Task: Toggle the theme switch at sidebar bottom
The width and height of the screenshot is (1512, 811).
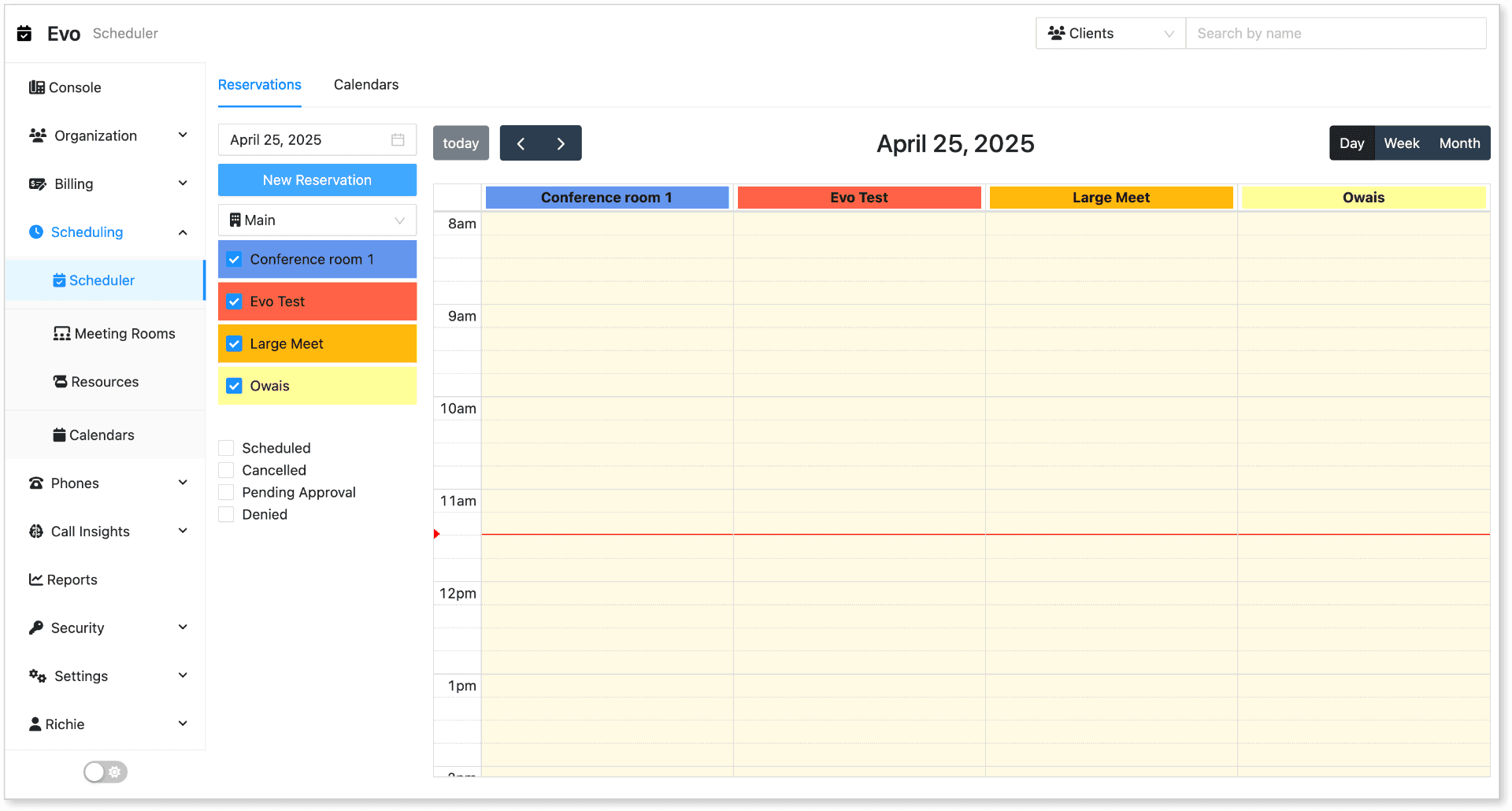Action: [106, 772]
